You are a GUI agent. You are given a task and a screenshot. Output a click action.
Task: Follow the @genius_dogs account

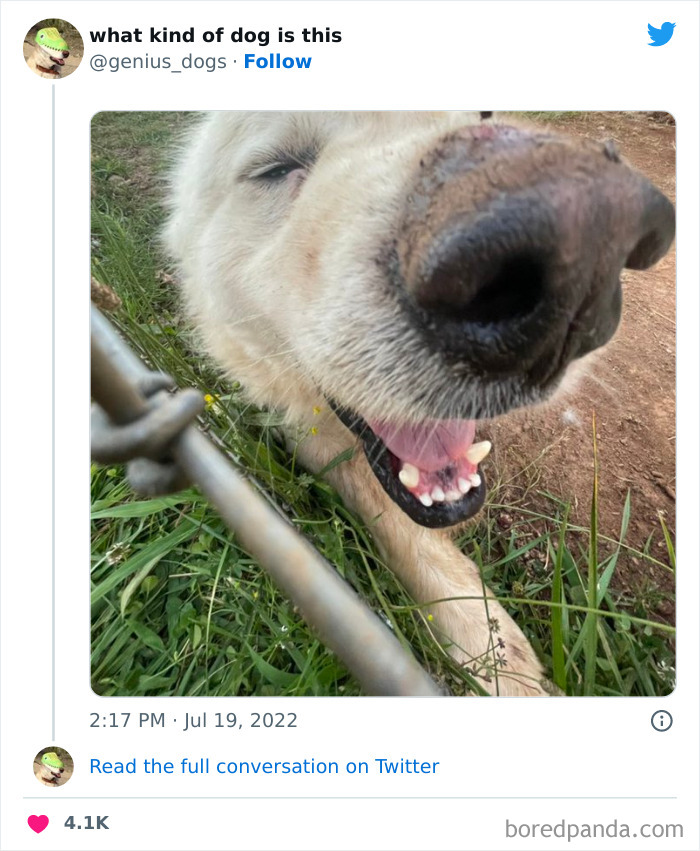point(277,62)
